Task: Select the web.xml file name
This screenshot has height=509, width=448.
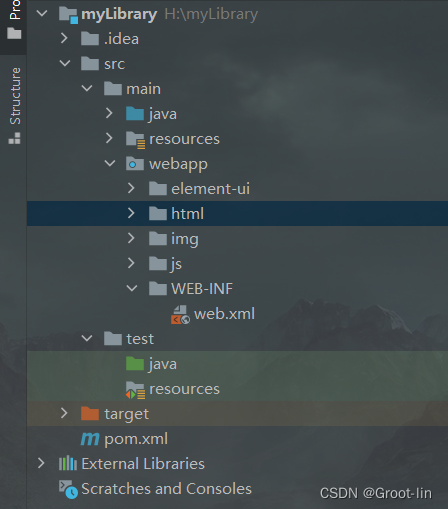Action: click(x=224, y=314)
